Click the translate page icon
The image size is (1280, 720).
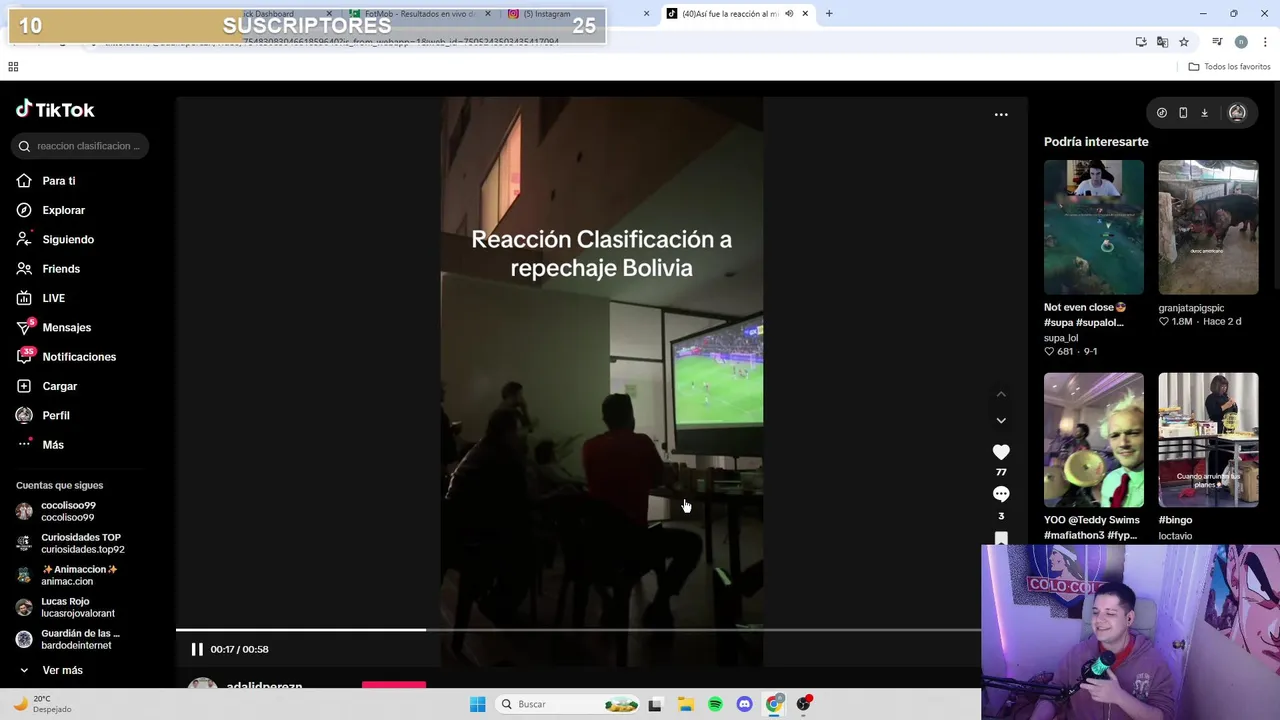pyautogui.click(x=1162, y=42)
